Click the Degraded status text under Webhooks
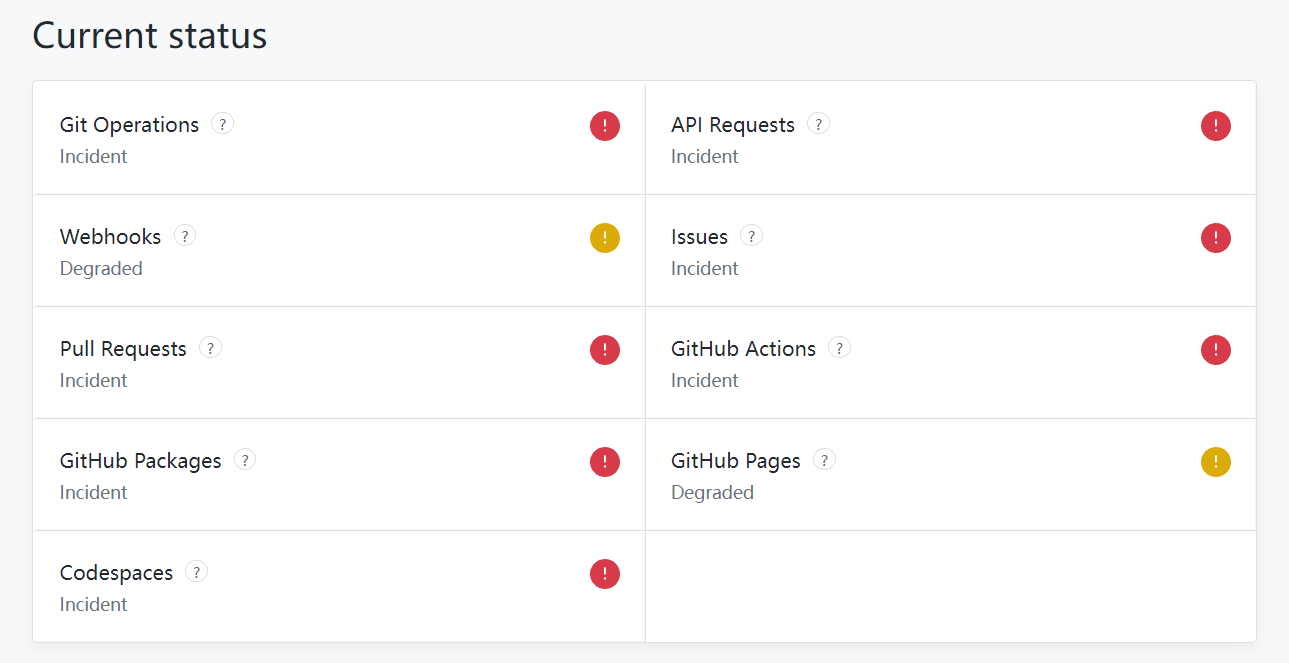 pyautogui.click(x=101, y=269)
